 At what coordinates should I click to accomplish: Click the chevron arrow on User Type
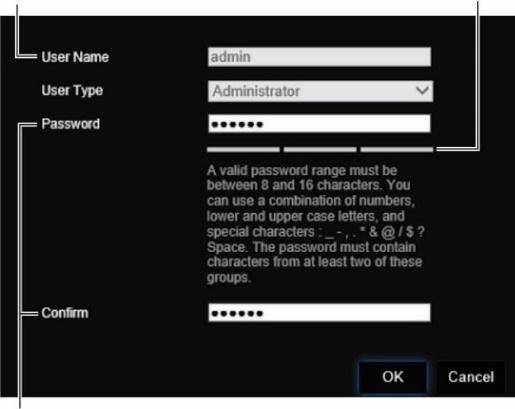coord(422,90)
